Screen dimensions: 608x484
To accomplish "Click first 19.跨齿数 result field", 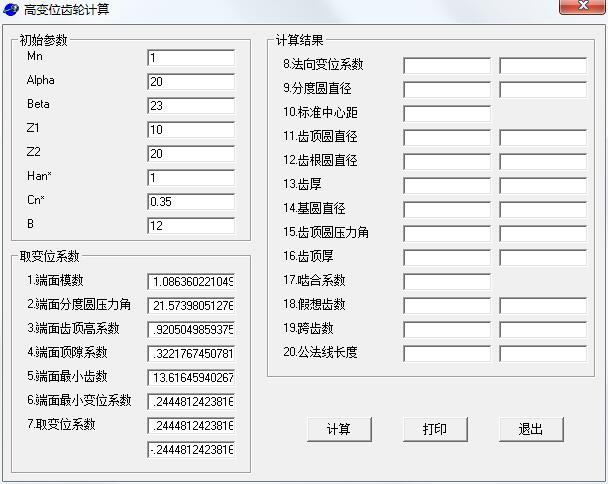I will (x=447, y=330).
